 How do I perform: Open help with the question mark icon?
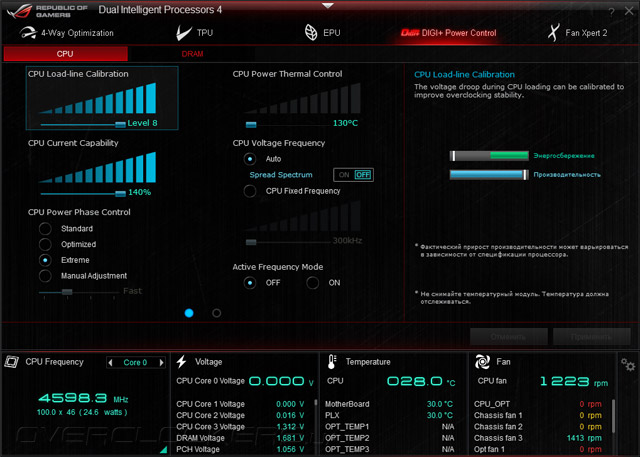click(x=611, y=12)
